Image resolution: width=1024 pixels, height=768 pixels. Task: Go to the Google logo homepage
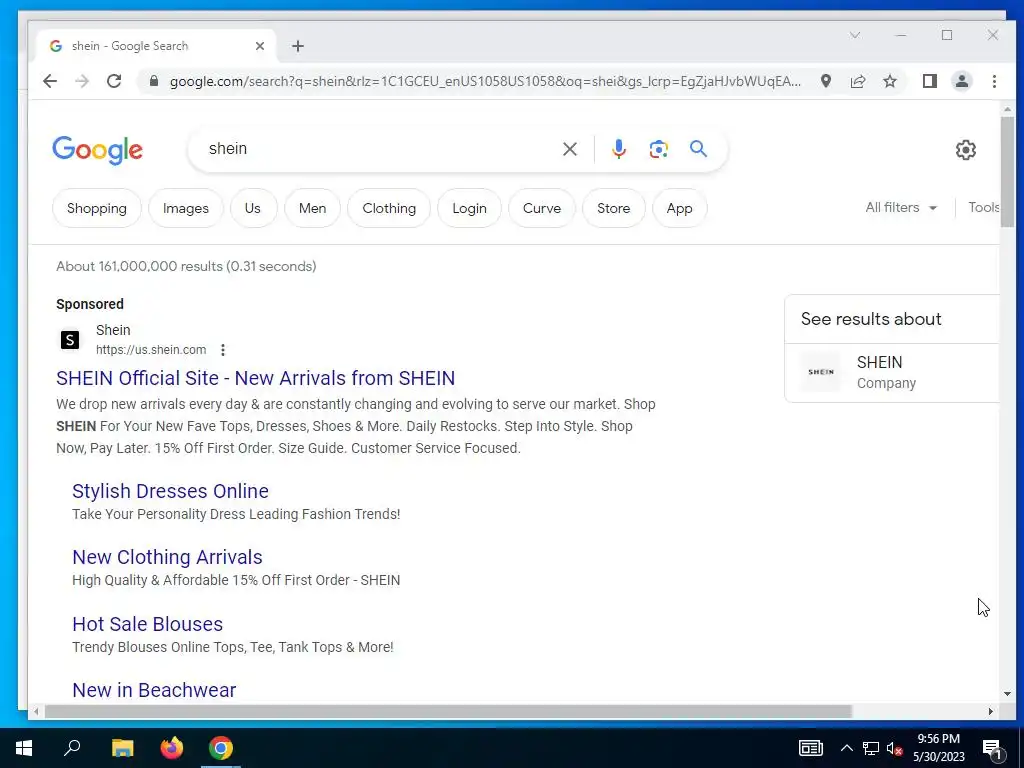click(x=97, y=150)
